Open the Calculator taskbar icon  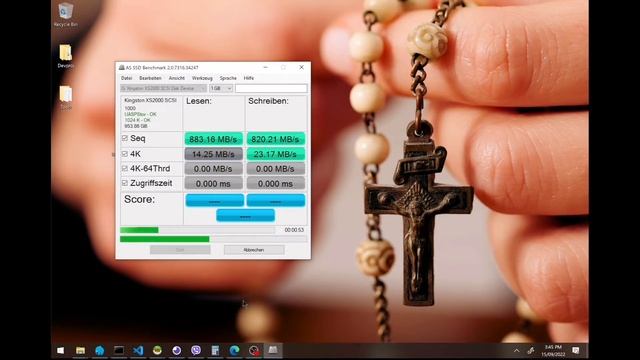coord(215,350)
